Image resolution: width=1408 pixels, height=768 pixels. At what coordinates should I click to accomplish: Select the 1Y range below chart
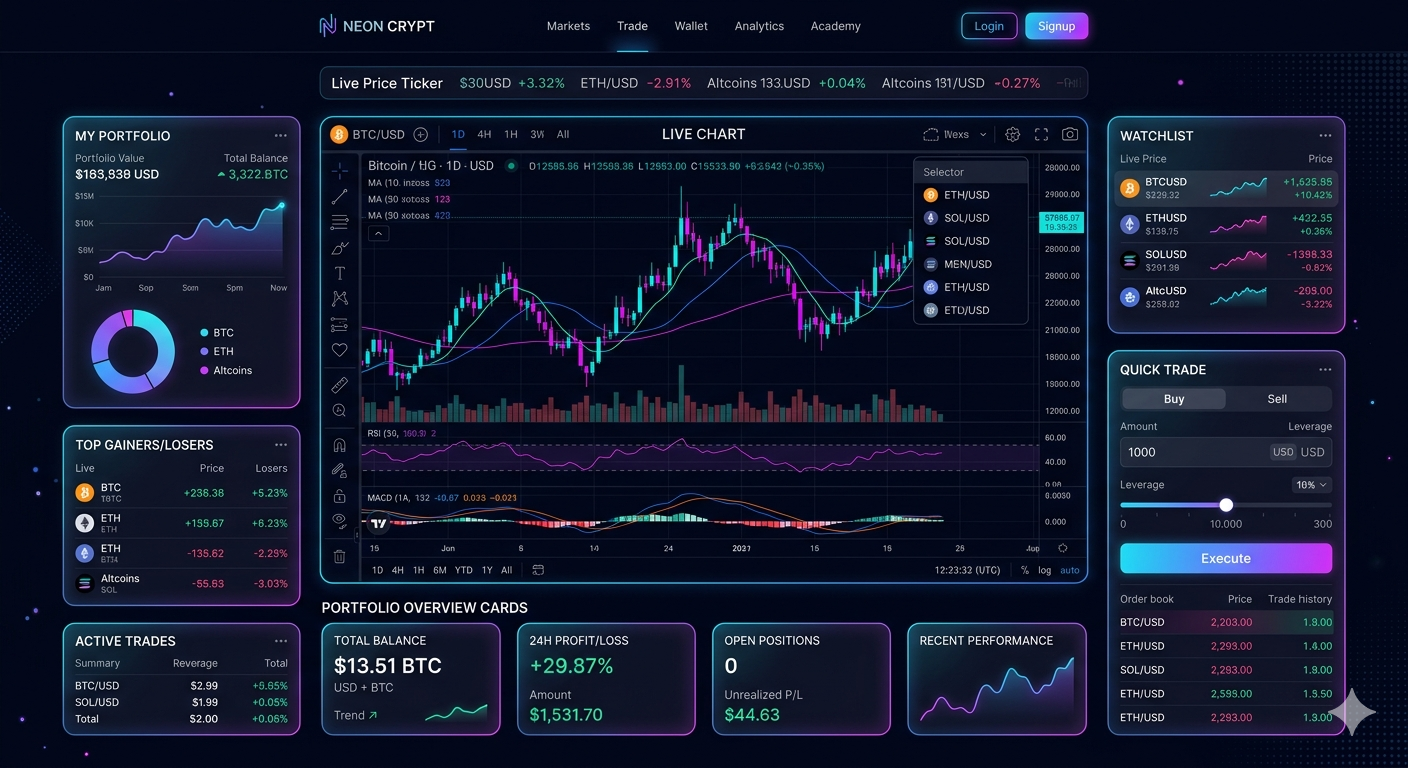(487, 570)
